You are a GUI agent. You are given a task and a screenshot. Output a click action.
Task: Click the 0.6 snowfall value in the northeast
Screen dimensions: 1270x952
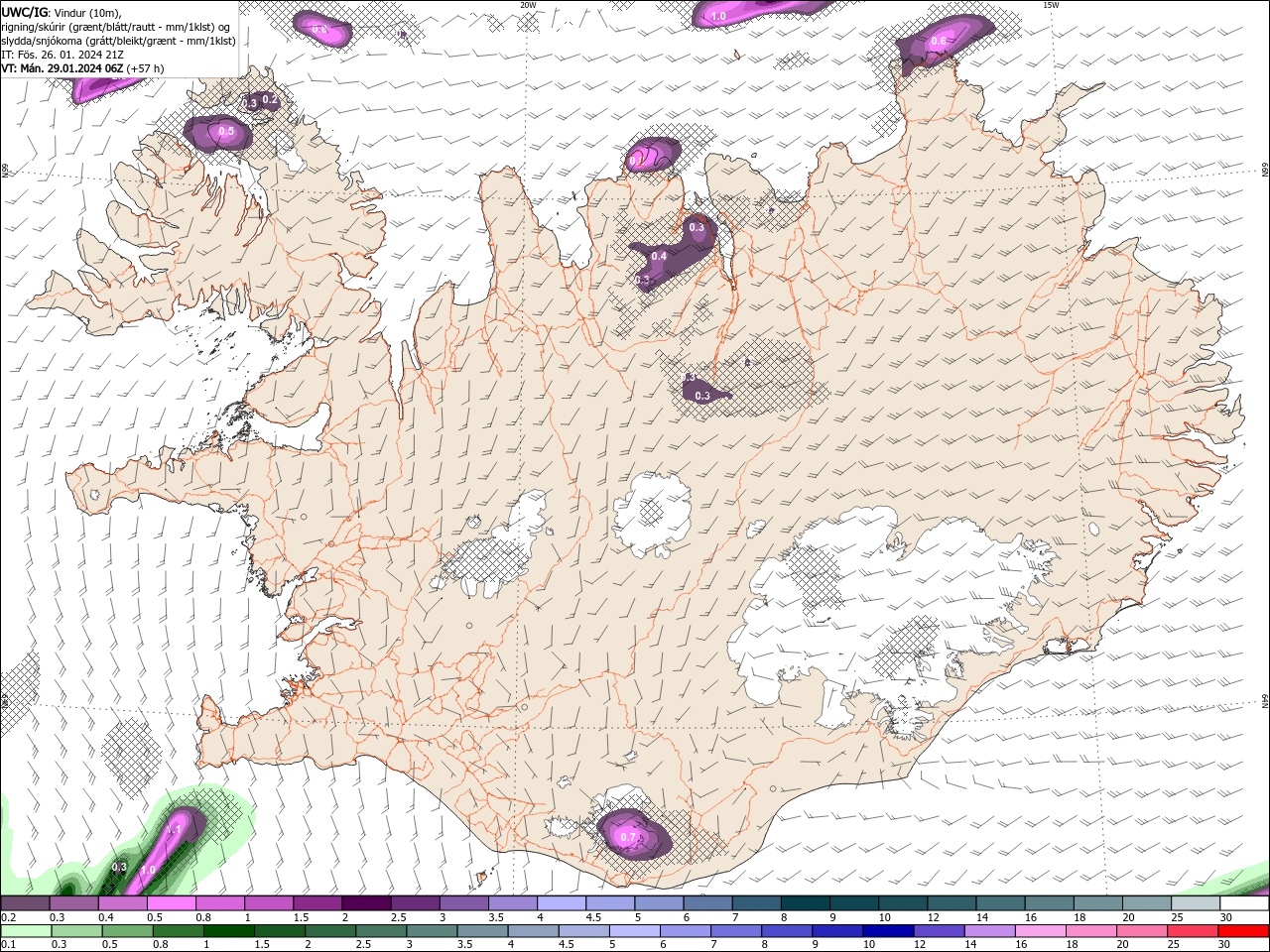938,41
